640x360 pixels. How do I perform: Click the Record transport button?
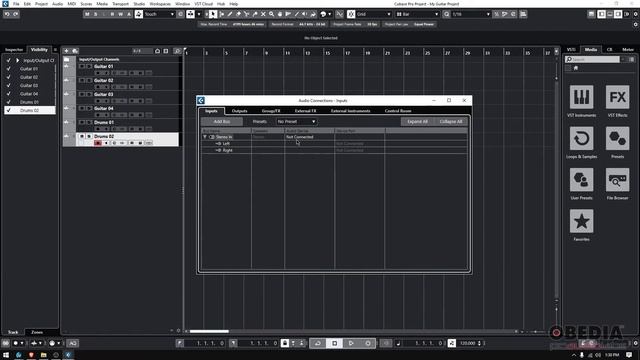tap(368, 343)
